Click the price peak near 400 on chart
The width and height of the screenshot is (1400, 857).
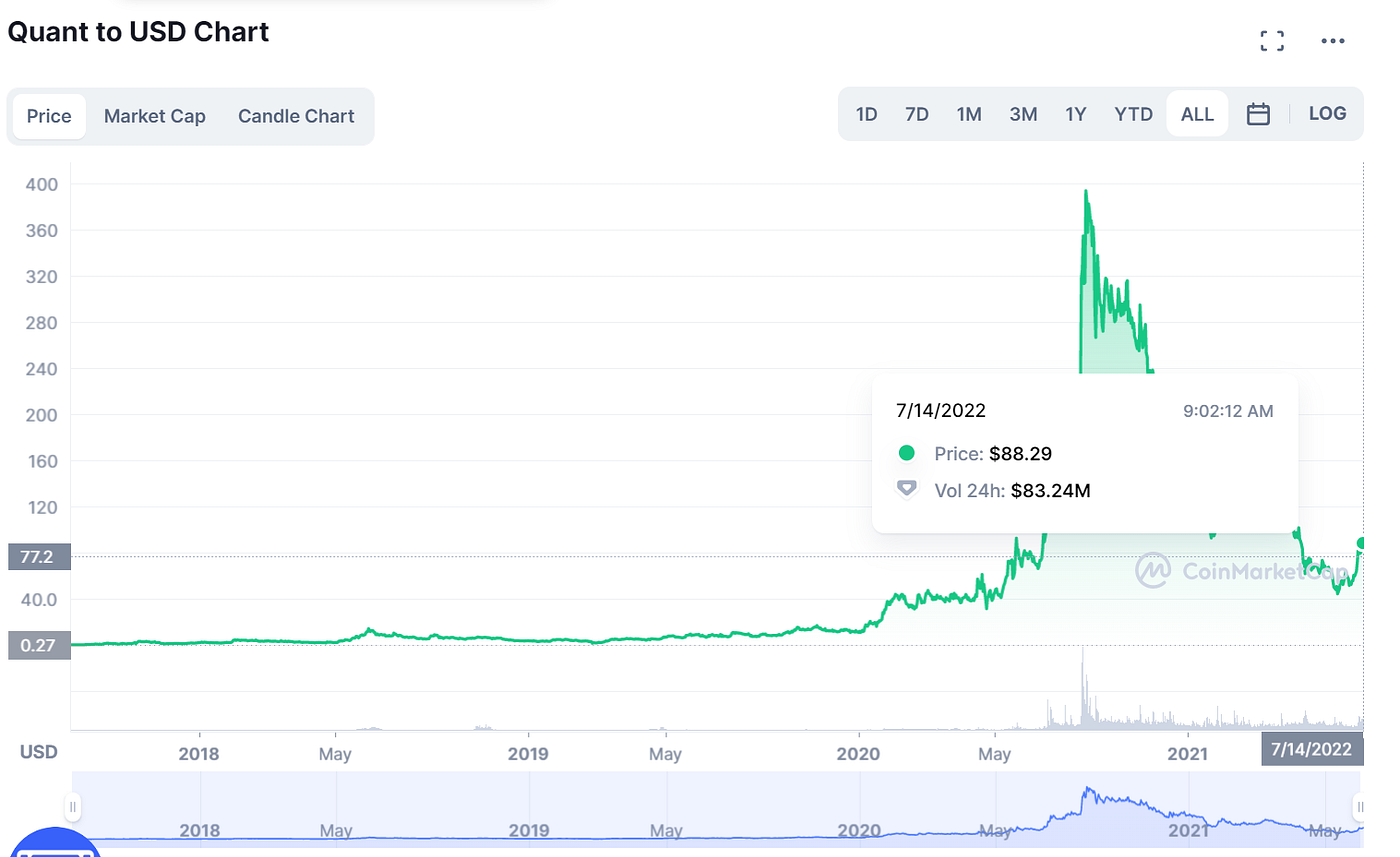coord(1086,192)
